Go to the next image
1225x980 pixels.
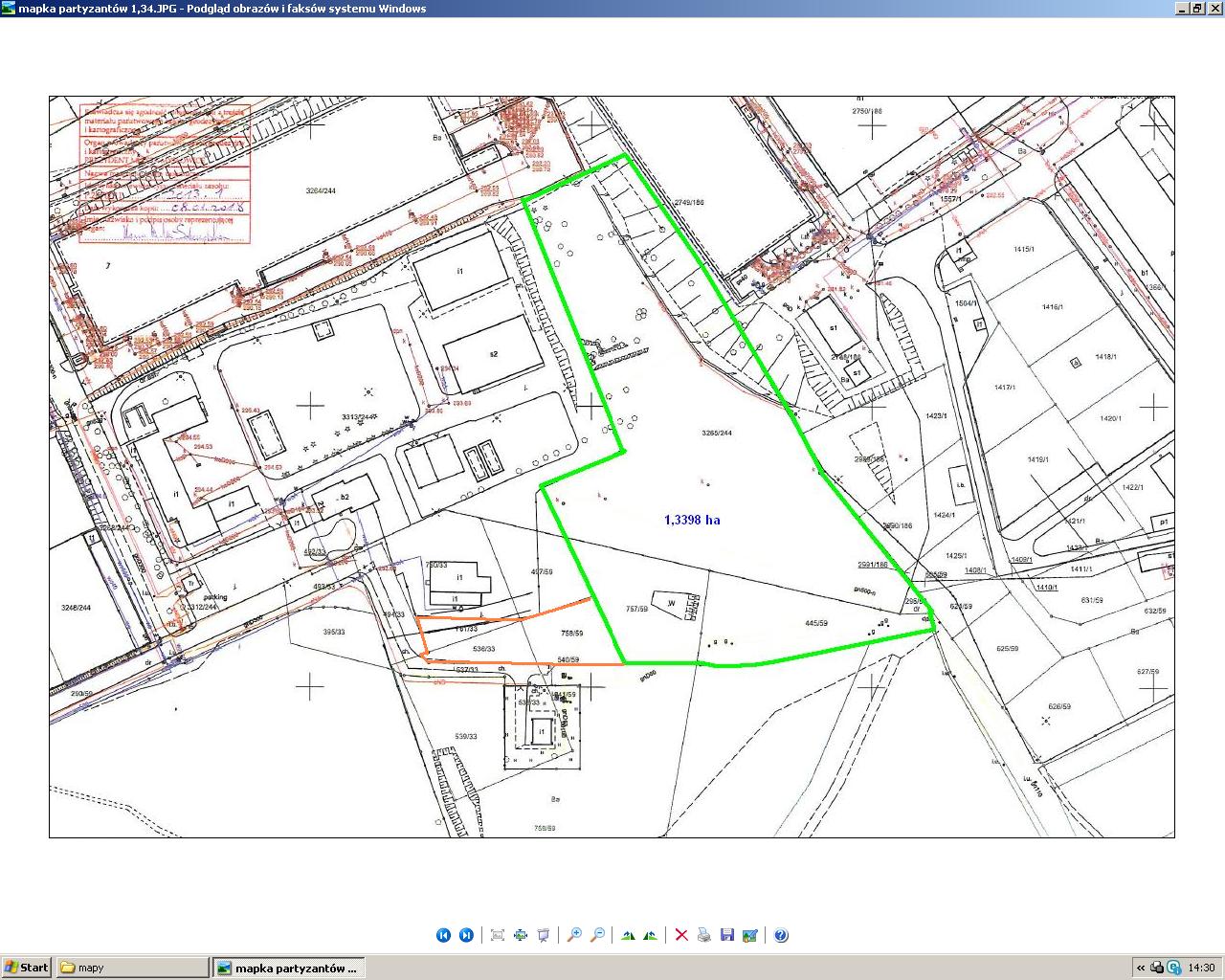pos(466,935)
